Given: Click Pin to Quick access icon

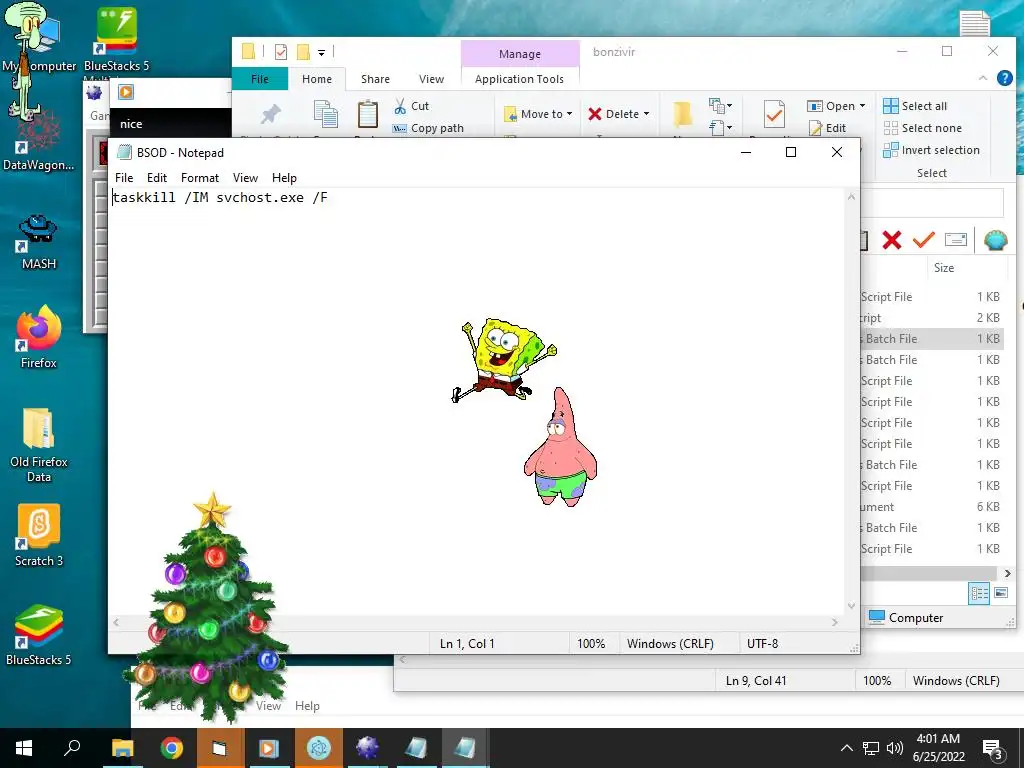Looking at the screenshot, I should pyautogui.click(x=270, y=114).
